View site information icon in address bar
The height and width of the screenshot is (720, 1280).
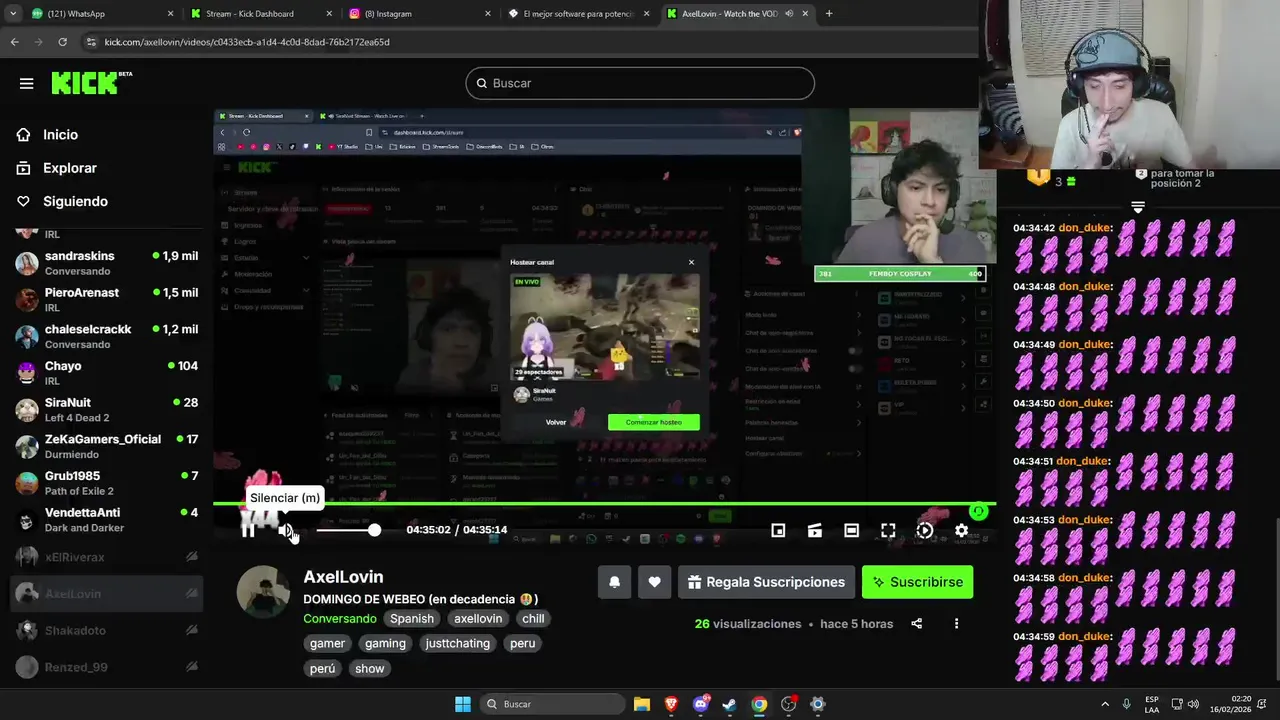(x=91, y=42)
